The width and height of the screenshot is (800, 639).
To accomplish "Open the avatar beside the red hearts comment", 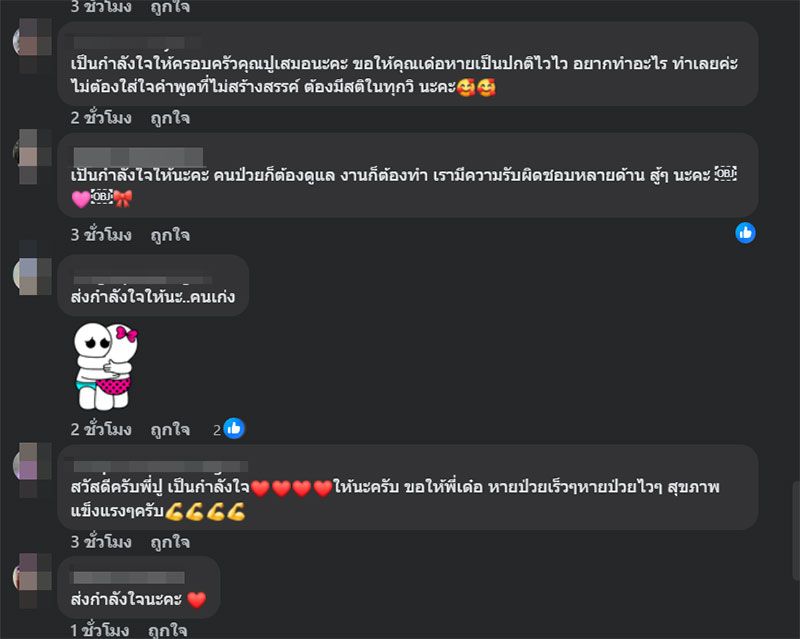I will 32,467.
